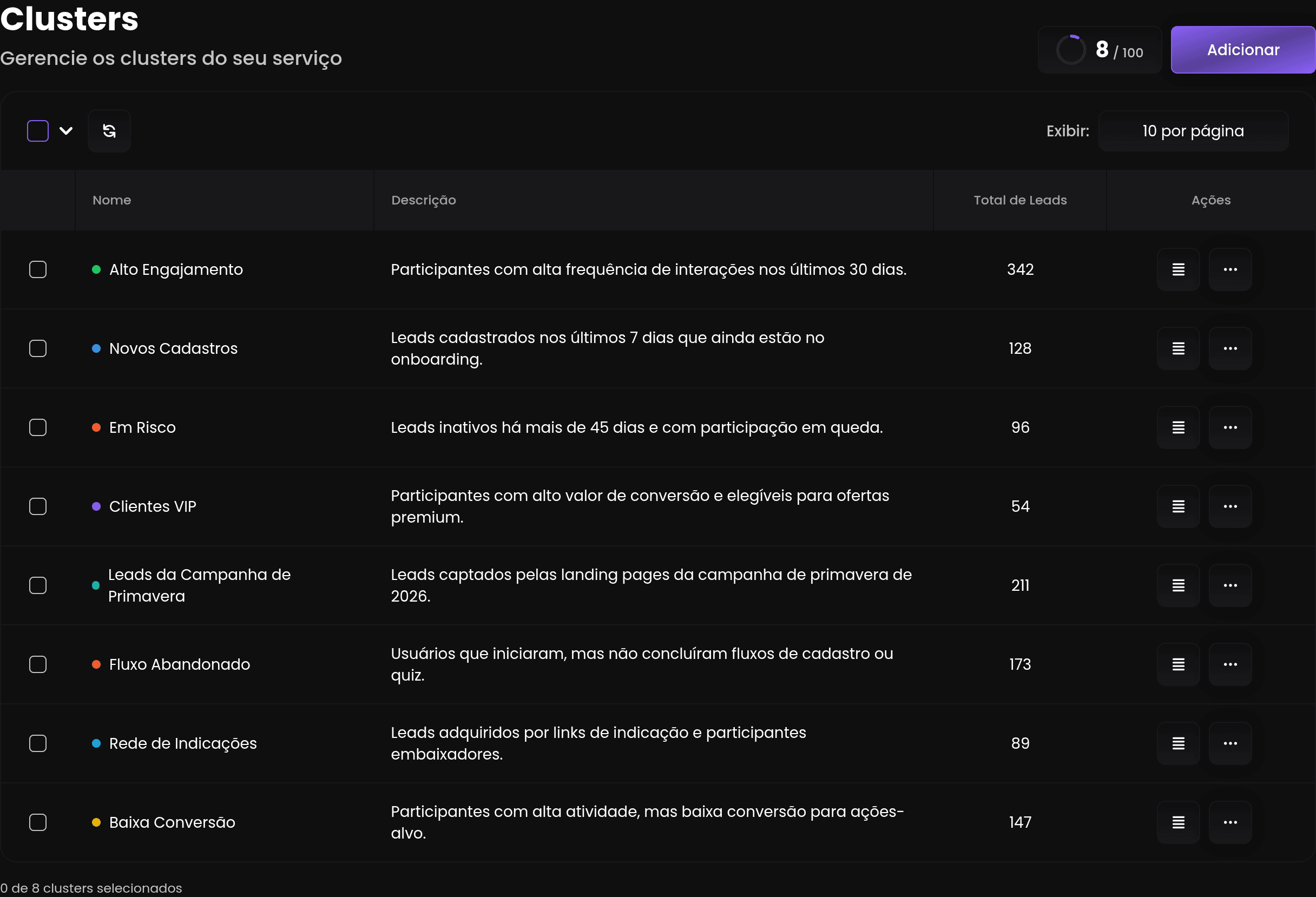Click the 211 leads total value
This screenshot has width=1316, height=897.
point(1021,585)
